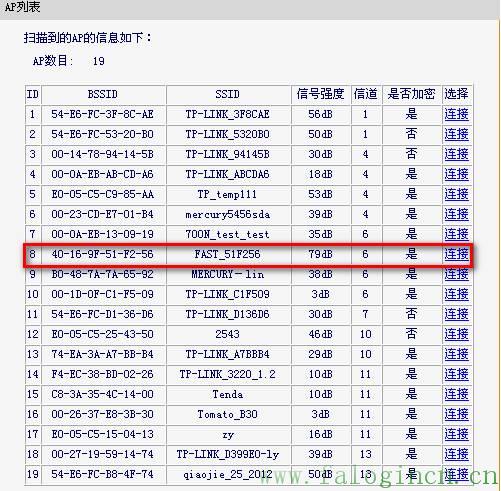Click SSID text Tenda
The height and width of the screenshot is (491, 501).
tap(227, 394)
